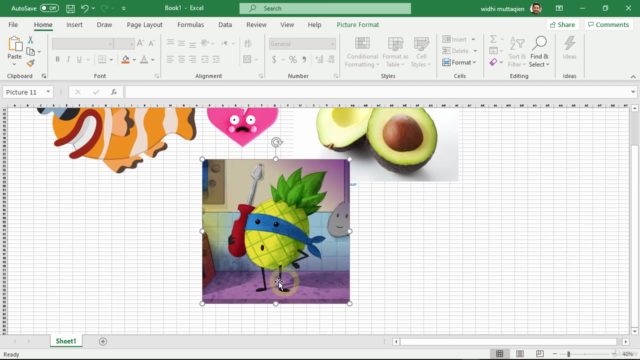Open the File menu

pyautogui.click(x=13, y=25)
